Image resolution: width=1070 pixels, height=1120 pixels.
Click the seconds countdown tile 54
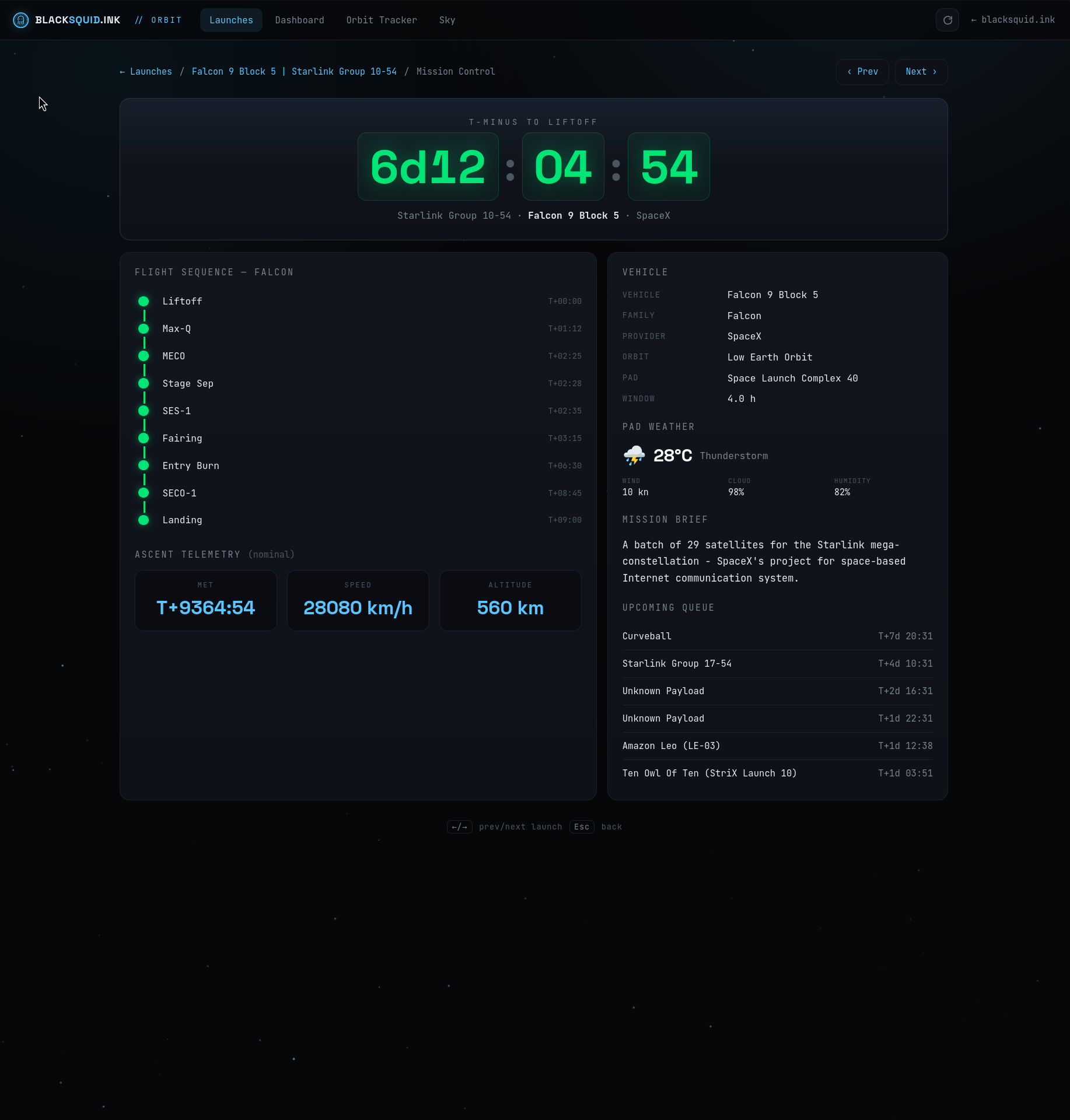point(669,167)
